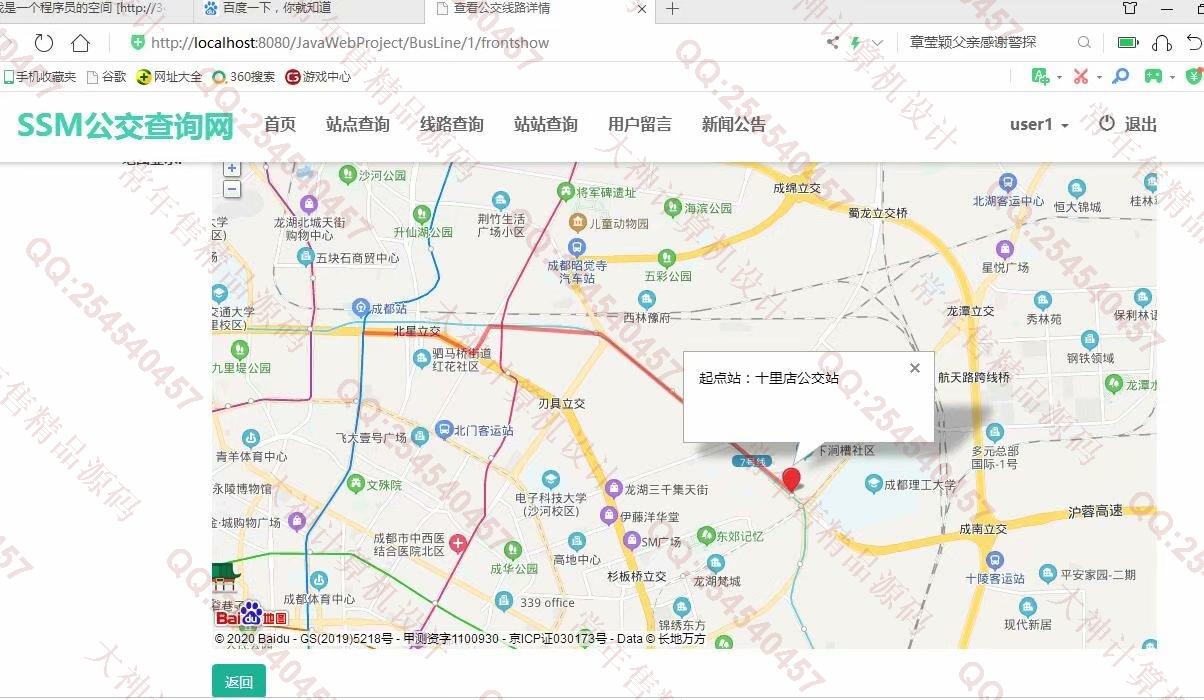Open 新闻公告 navigation item
Viewport: 1204px width, 700px height.
734,125
